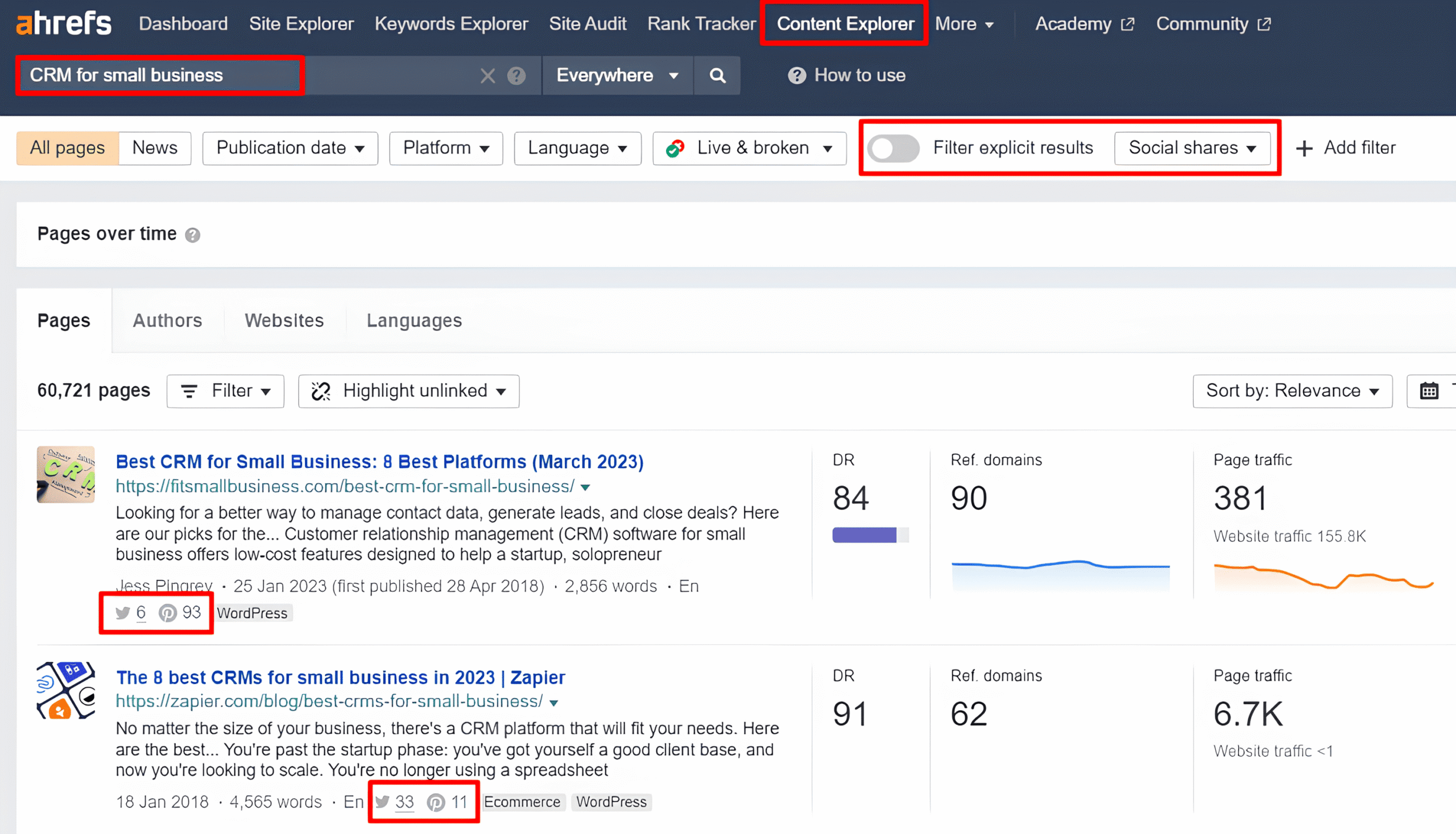
Task: Toggle Filter explicit results switch
Action: coord(893,148)
